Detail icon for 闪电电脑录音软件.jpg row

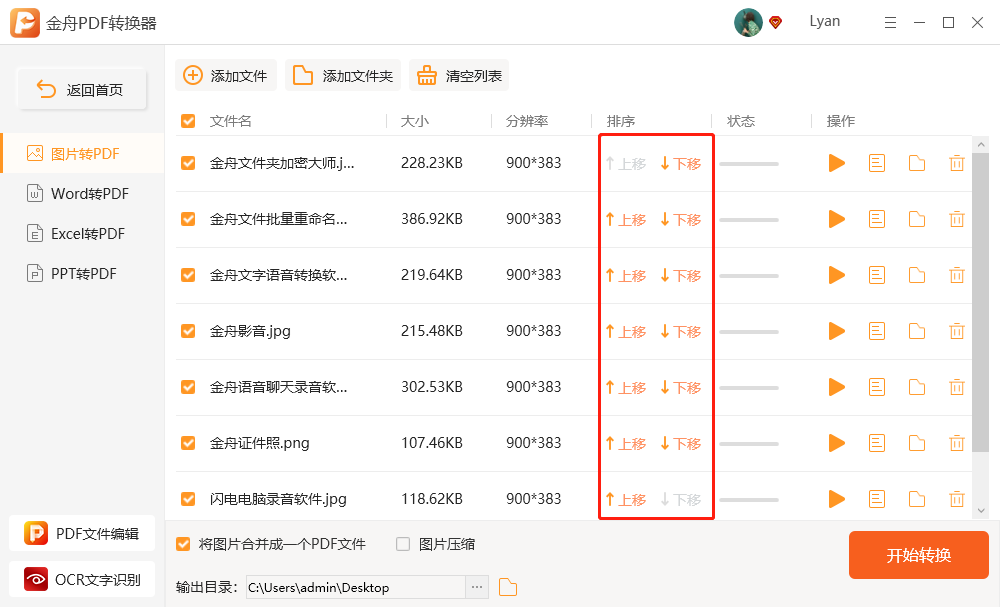click(877, 499)
